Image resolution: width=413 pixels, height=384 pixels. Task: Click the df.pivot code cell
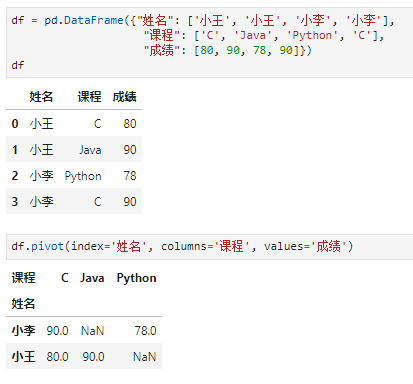click(x=209, y=247)
